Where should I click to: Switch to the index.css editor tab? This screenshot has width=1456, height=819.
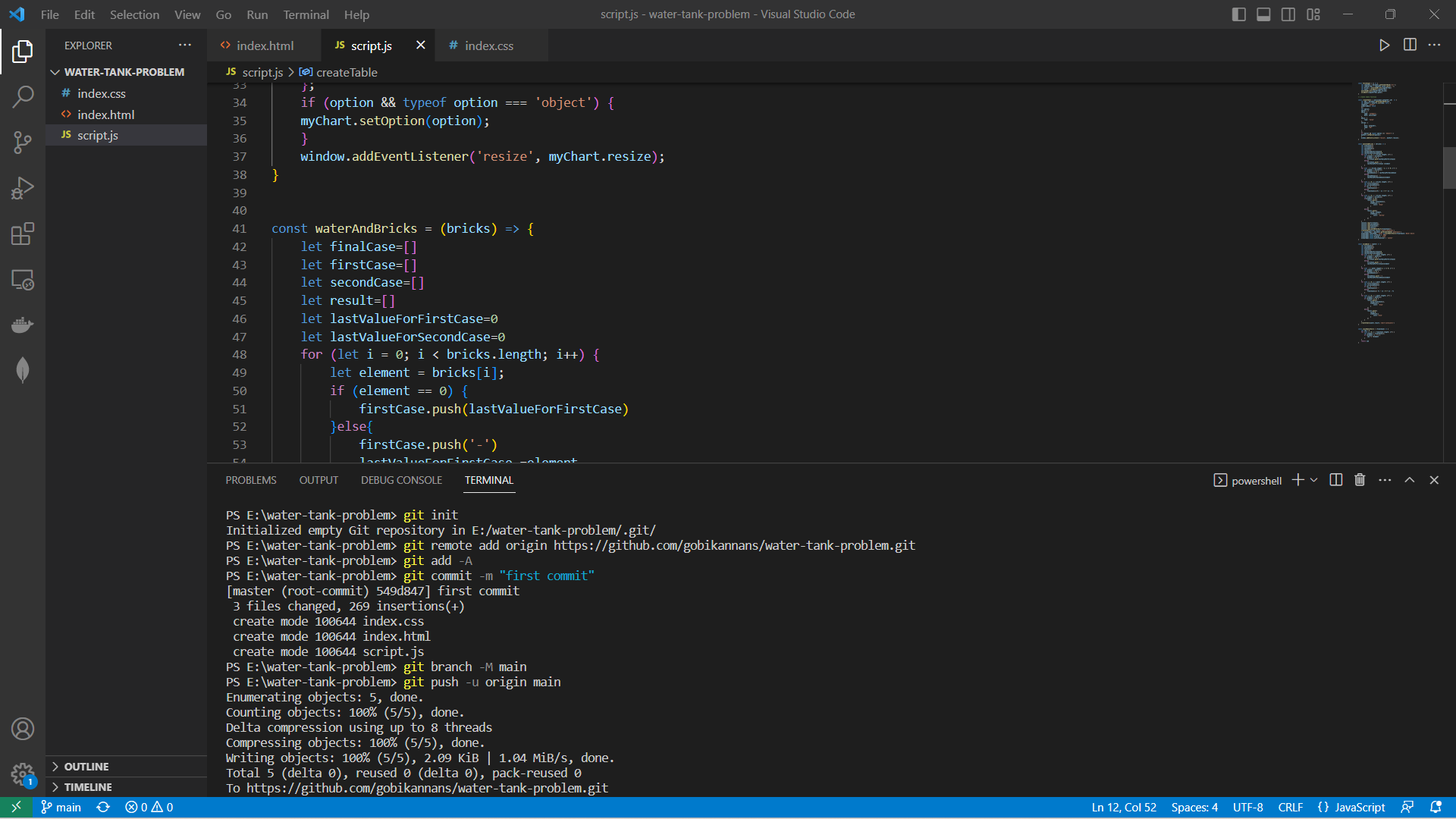pyautogui.click(x=489, y=45)
